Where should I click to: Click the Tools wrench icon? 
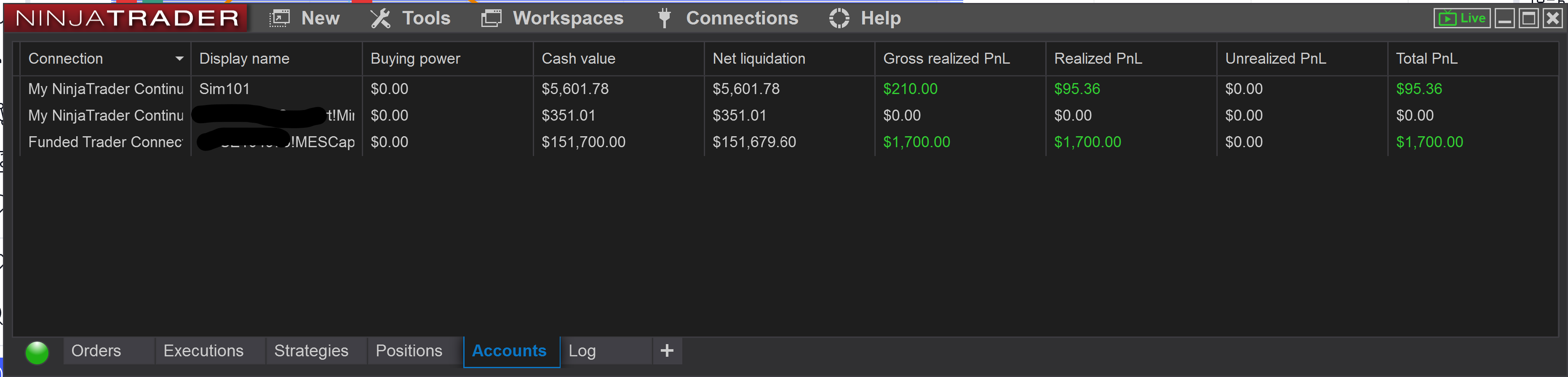pyautogui.click(x=380, y=18)
